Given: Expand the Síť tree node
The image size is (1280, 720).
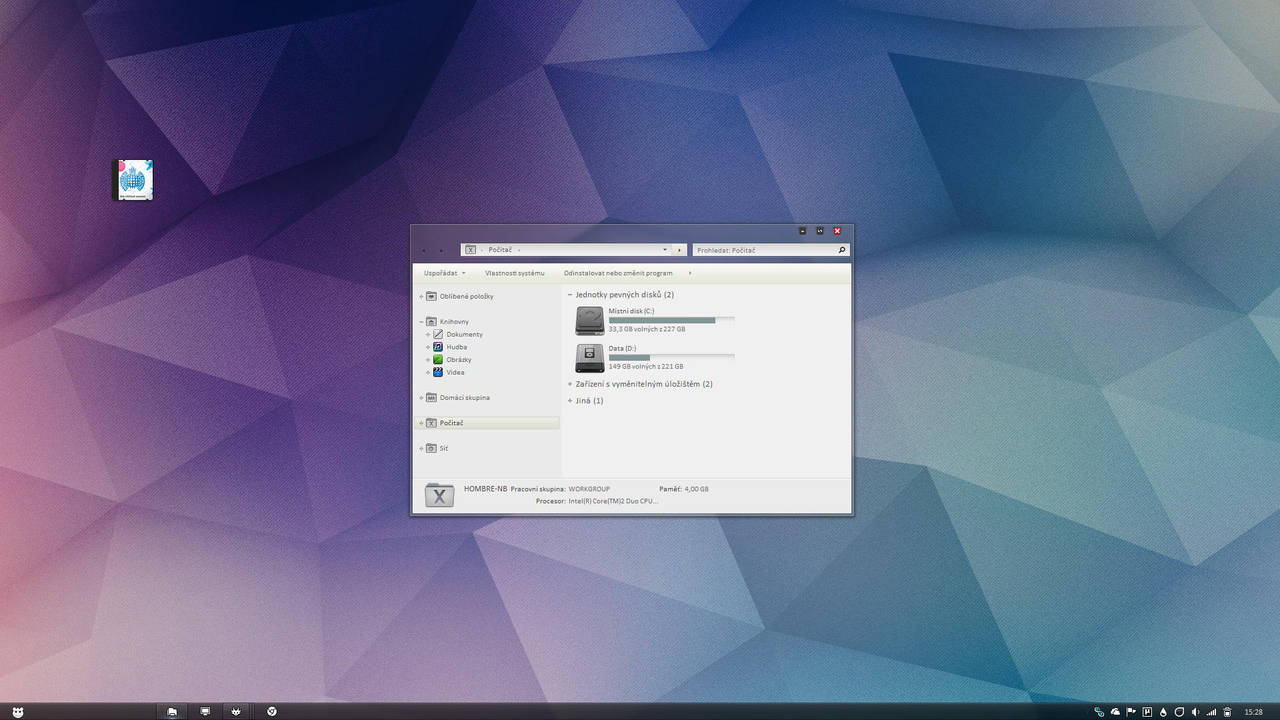Looking at the screenshot, I should pyautogui.click(x=421, y=449).
